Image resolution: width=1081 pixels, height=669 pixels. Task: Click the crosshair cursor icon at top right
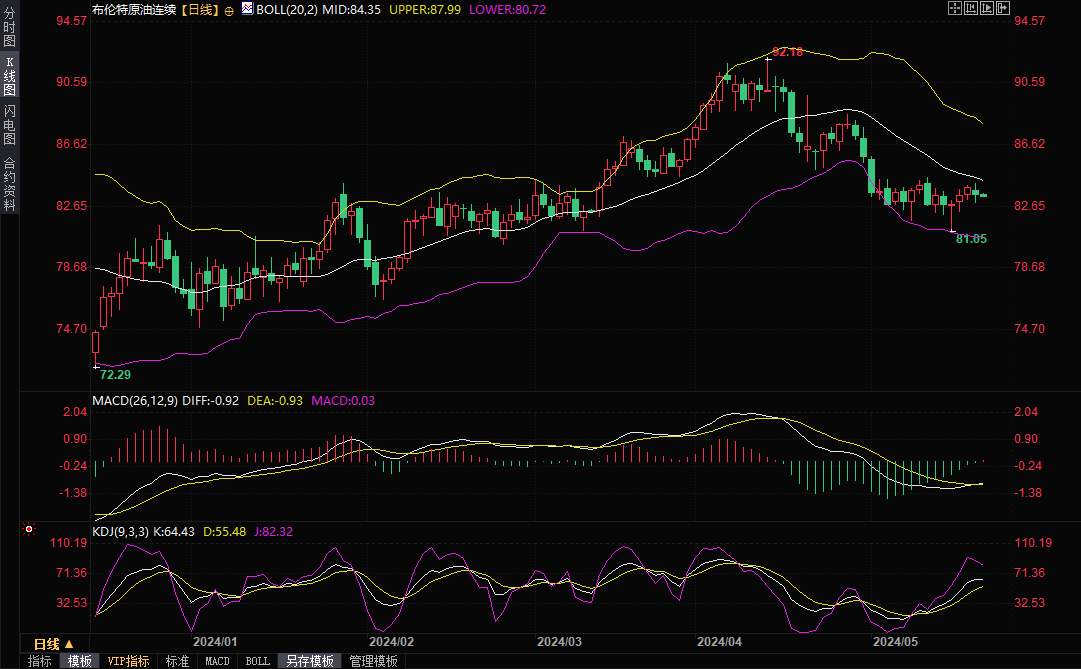click(x=953, y=8)
